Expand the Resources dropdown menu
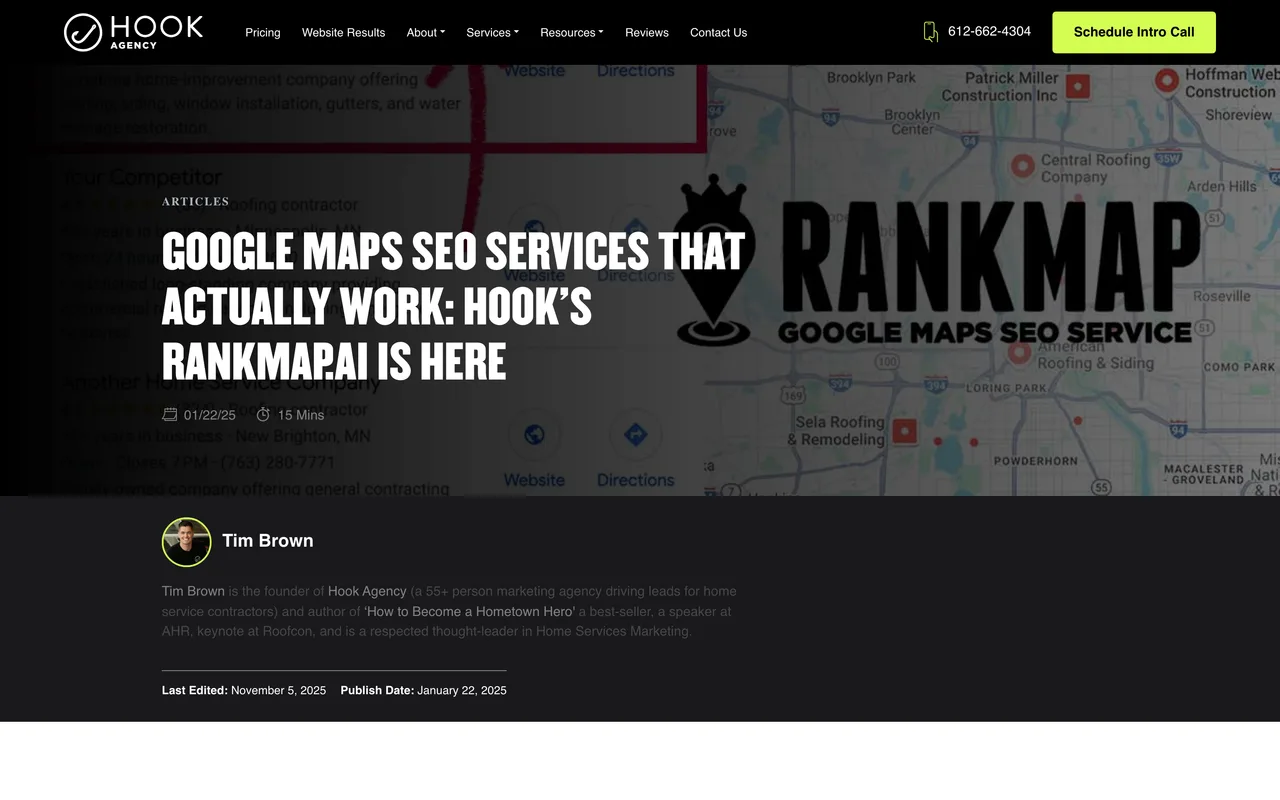Screen dimensions: 1280x800 coord(572,32)
